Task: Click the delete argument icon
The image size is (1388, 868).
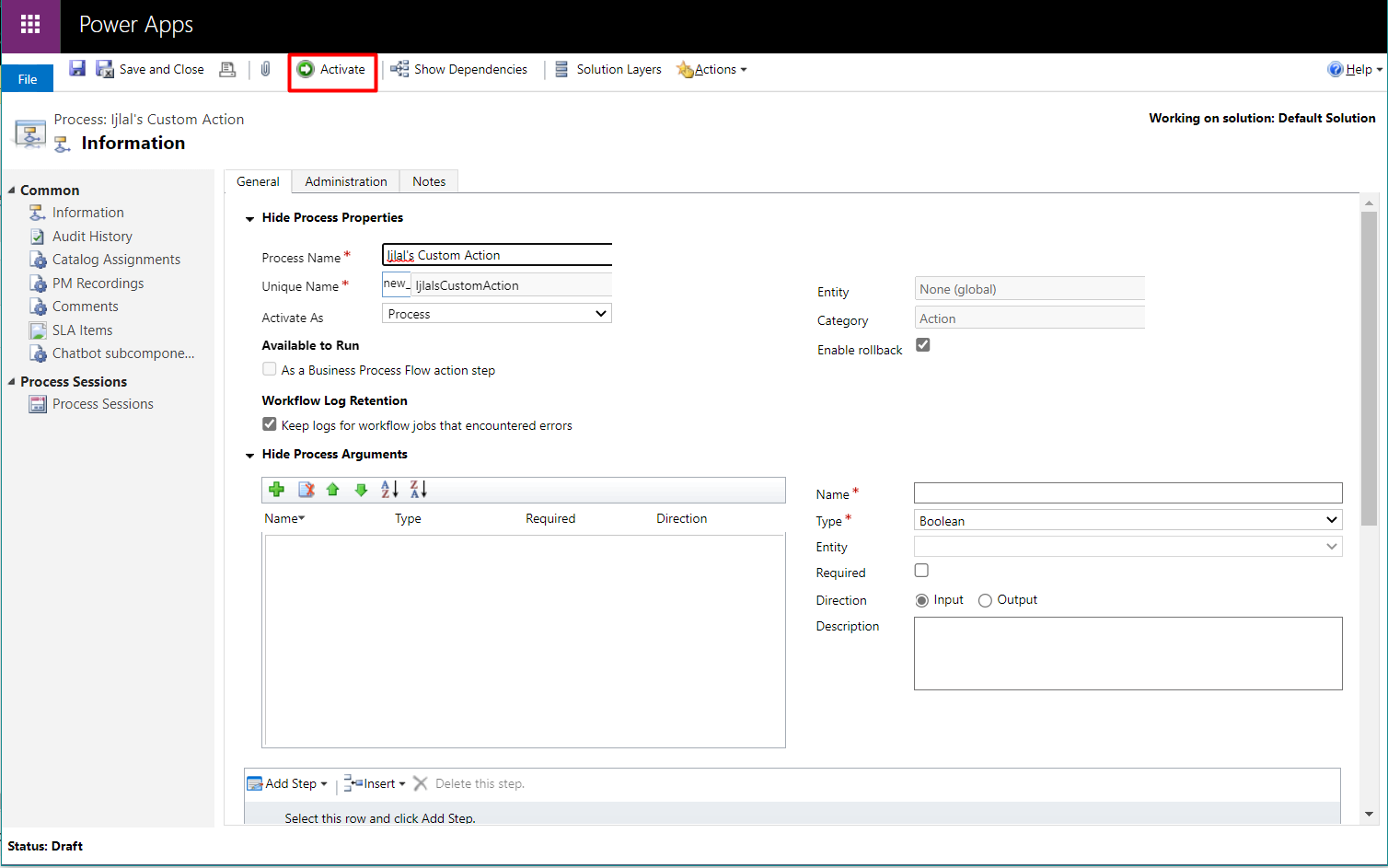Action: tap(306, 490)
